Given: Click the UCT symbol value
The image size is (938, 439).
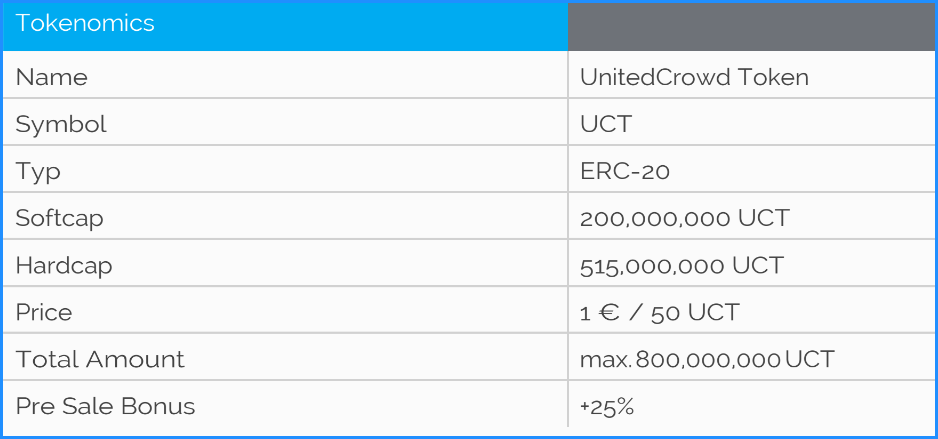Looking at the screenshot, I should pyautogui.click(x=606, y=125).
